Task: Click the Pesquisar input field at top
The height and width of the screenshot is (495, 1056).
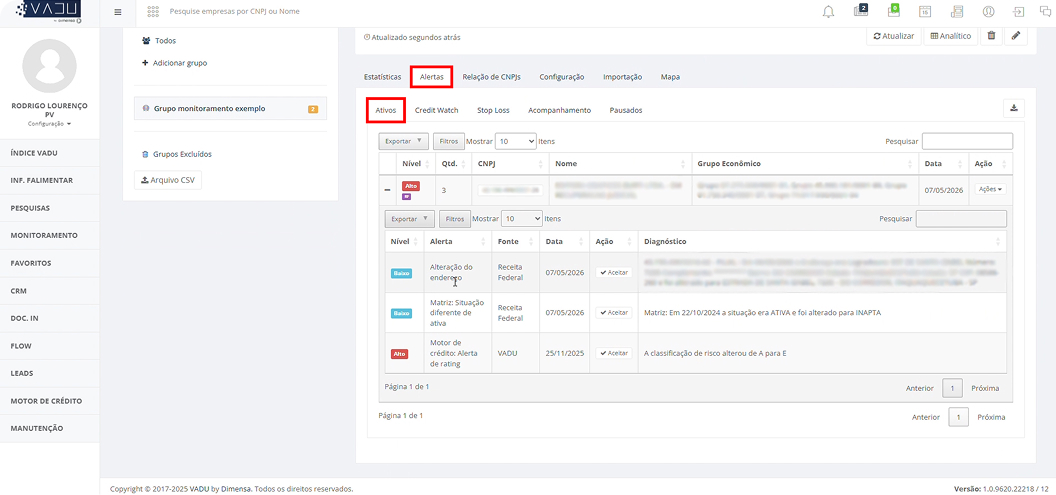Action: (x=967, y=141)
